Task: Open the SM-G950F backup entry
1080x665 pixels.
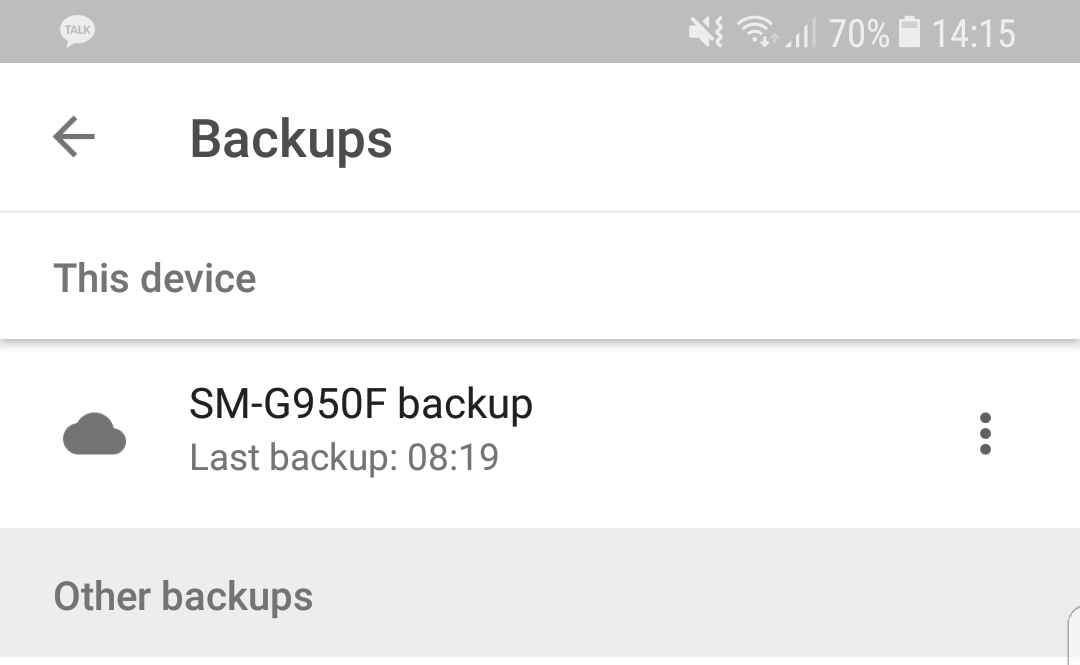Action: (x=361, y=404)
